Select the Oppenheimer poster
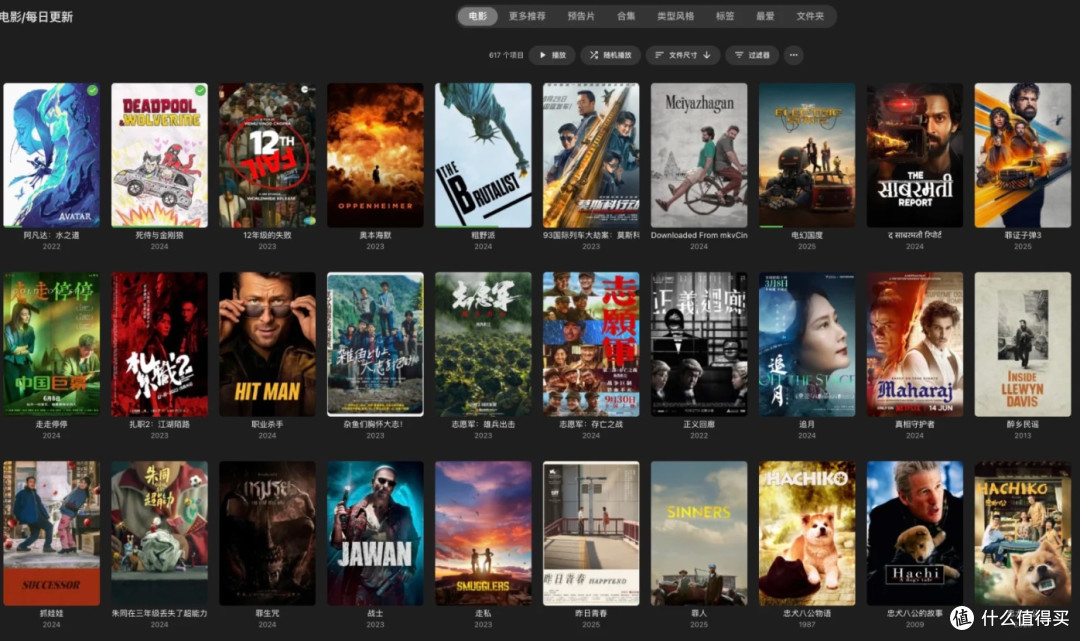Image resolution: width=1080 pixels, height=641 pixels. [x=375, y=155]
